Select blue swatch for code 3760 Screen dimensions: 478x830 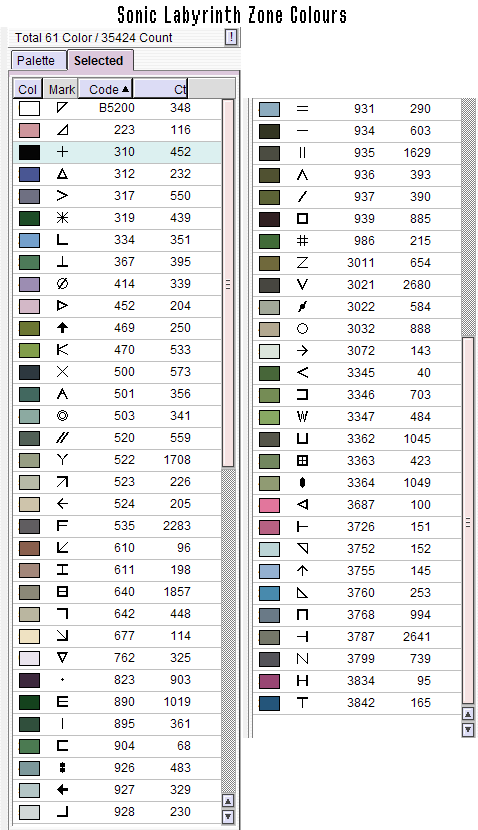[269, 593]
